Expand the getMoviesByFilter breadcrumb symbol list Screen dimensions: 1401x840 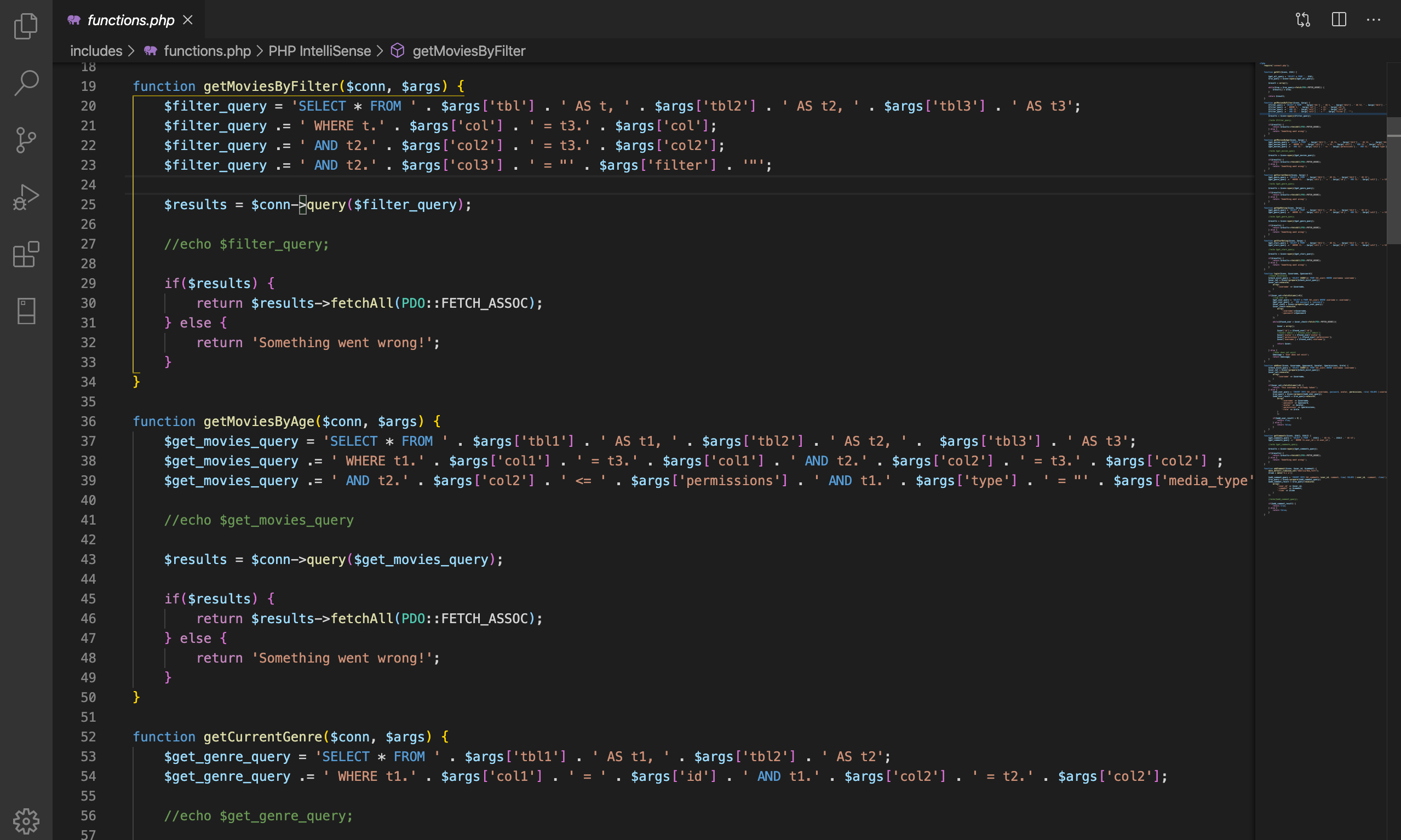tap(469, 50)
